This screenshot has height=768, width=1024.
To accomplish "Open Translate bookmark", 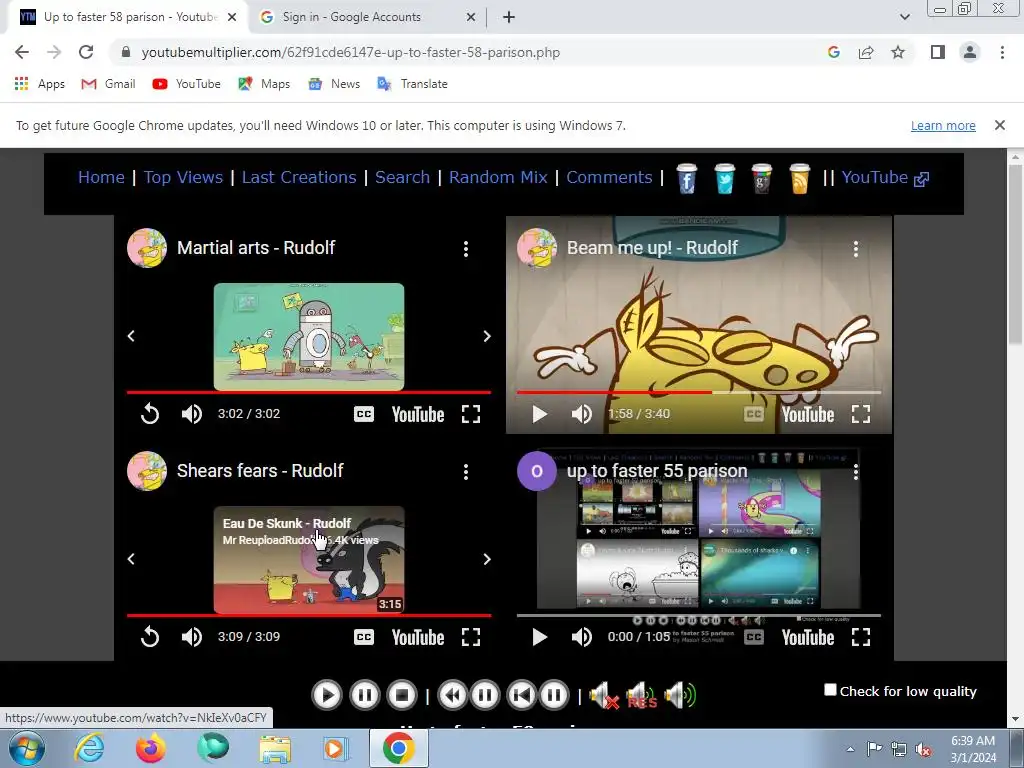I will pyautogui.click(x=413, y=84).
